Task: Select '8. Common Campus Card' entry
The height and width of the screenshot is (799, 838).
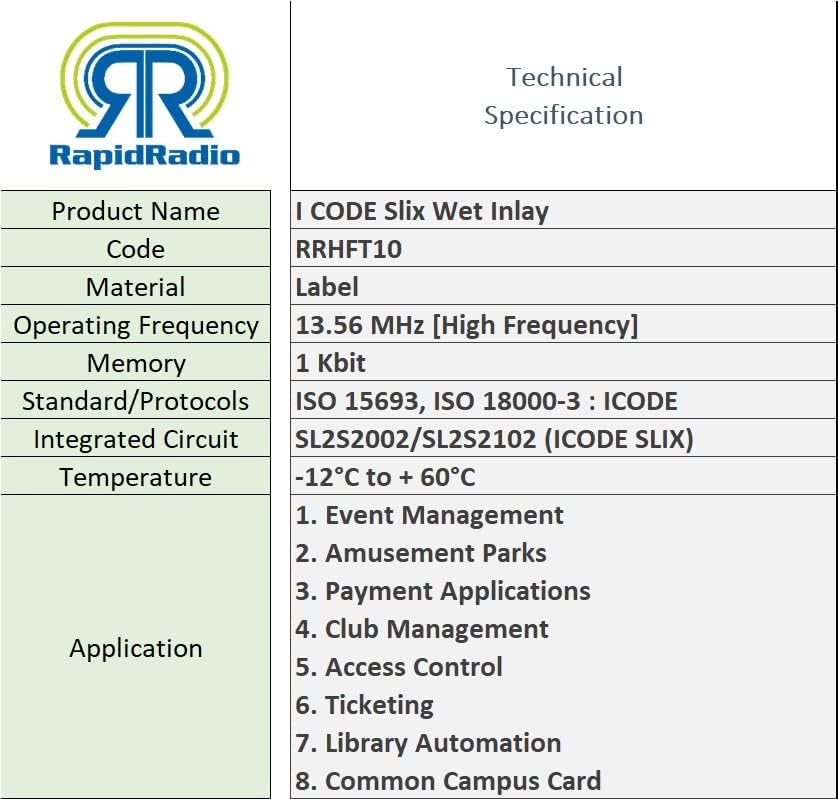Action: tap(448, 781)
